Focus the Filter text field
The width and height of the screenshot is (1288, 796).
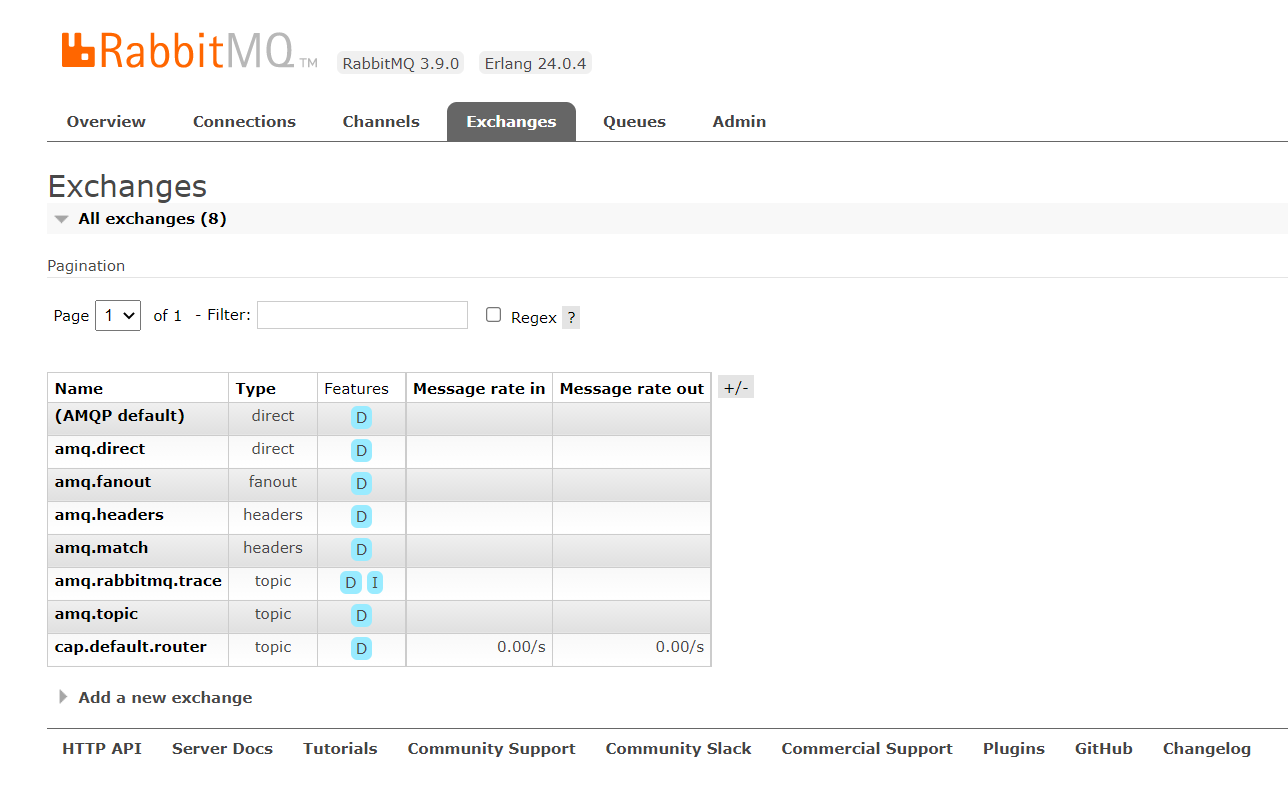click(362, 315)
